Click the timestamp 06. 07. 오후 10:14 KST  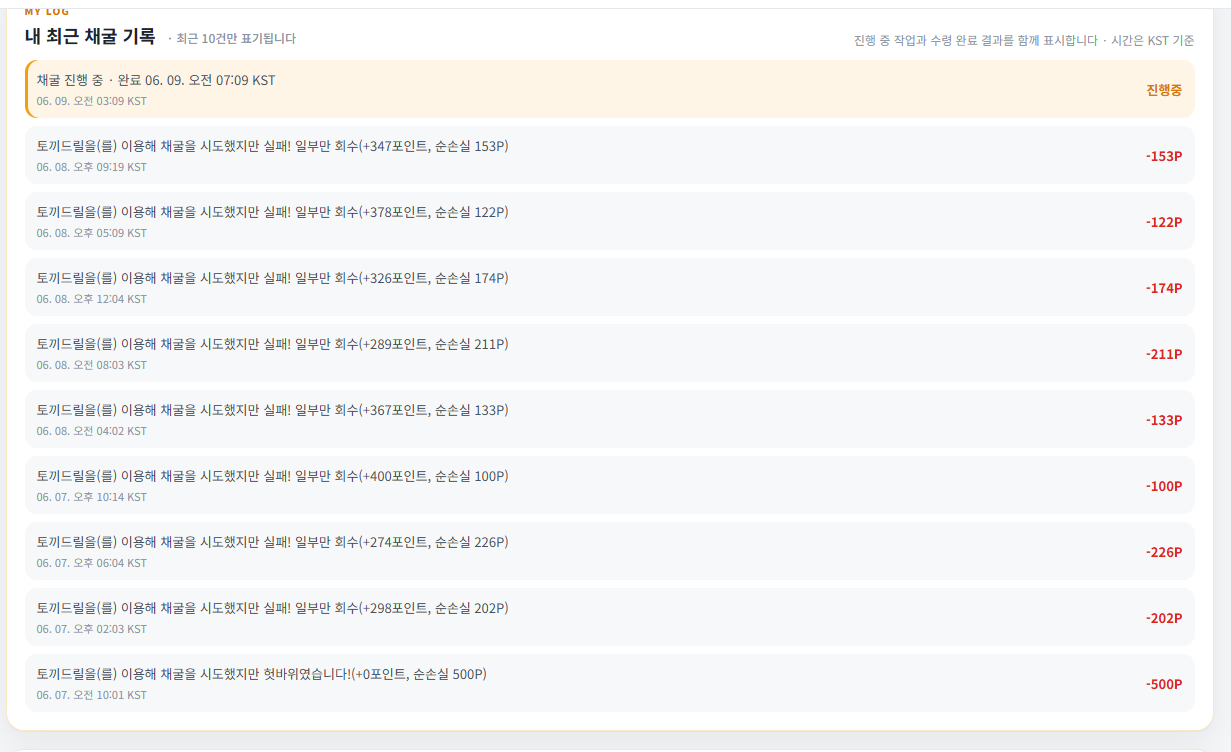pyautogui.click(x=92, y=497)
